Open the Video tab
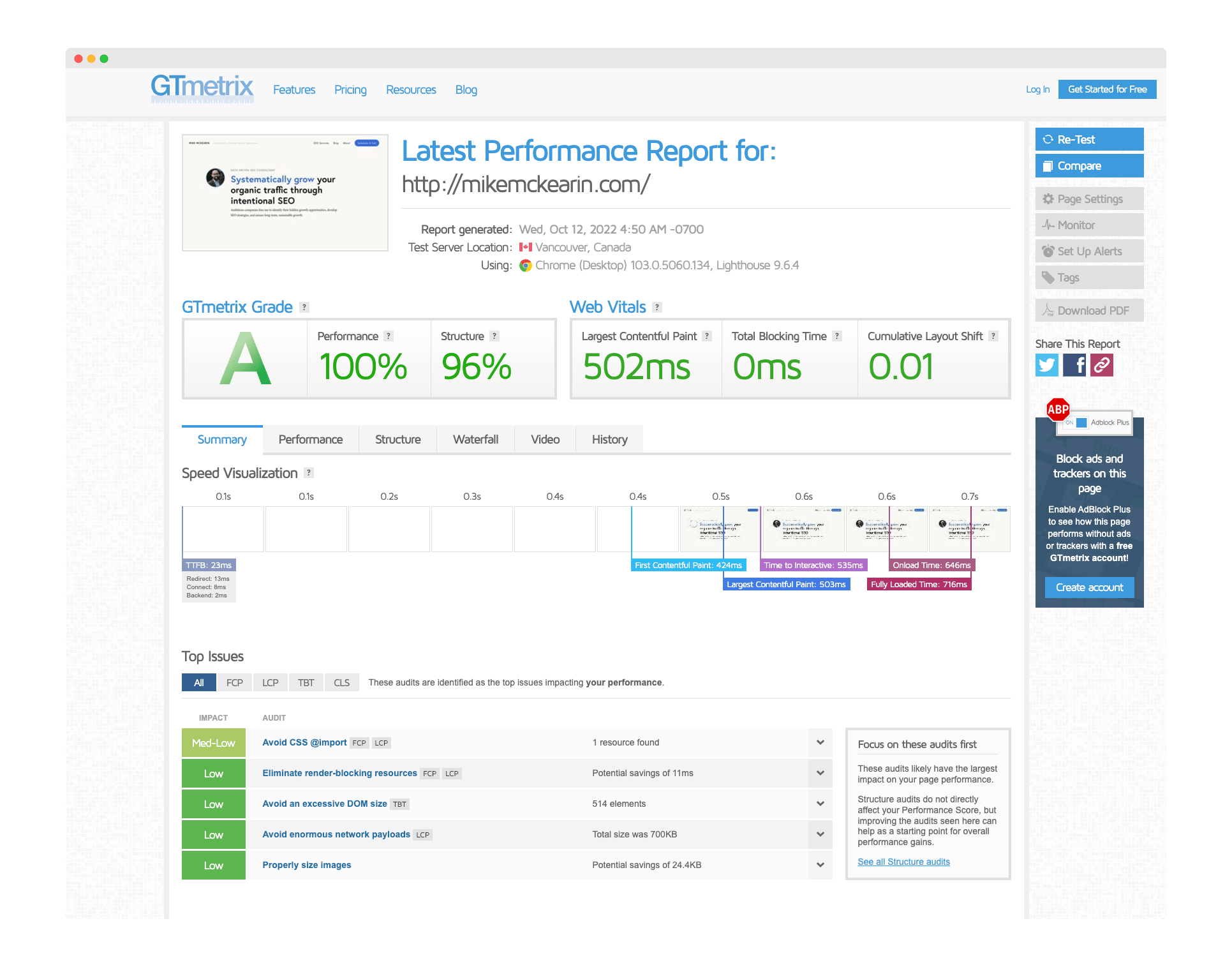This screenshot has height=967, width=1232. point(545,440)
